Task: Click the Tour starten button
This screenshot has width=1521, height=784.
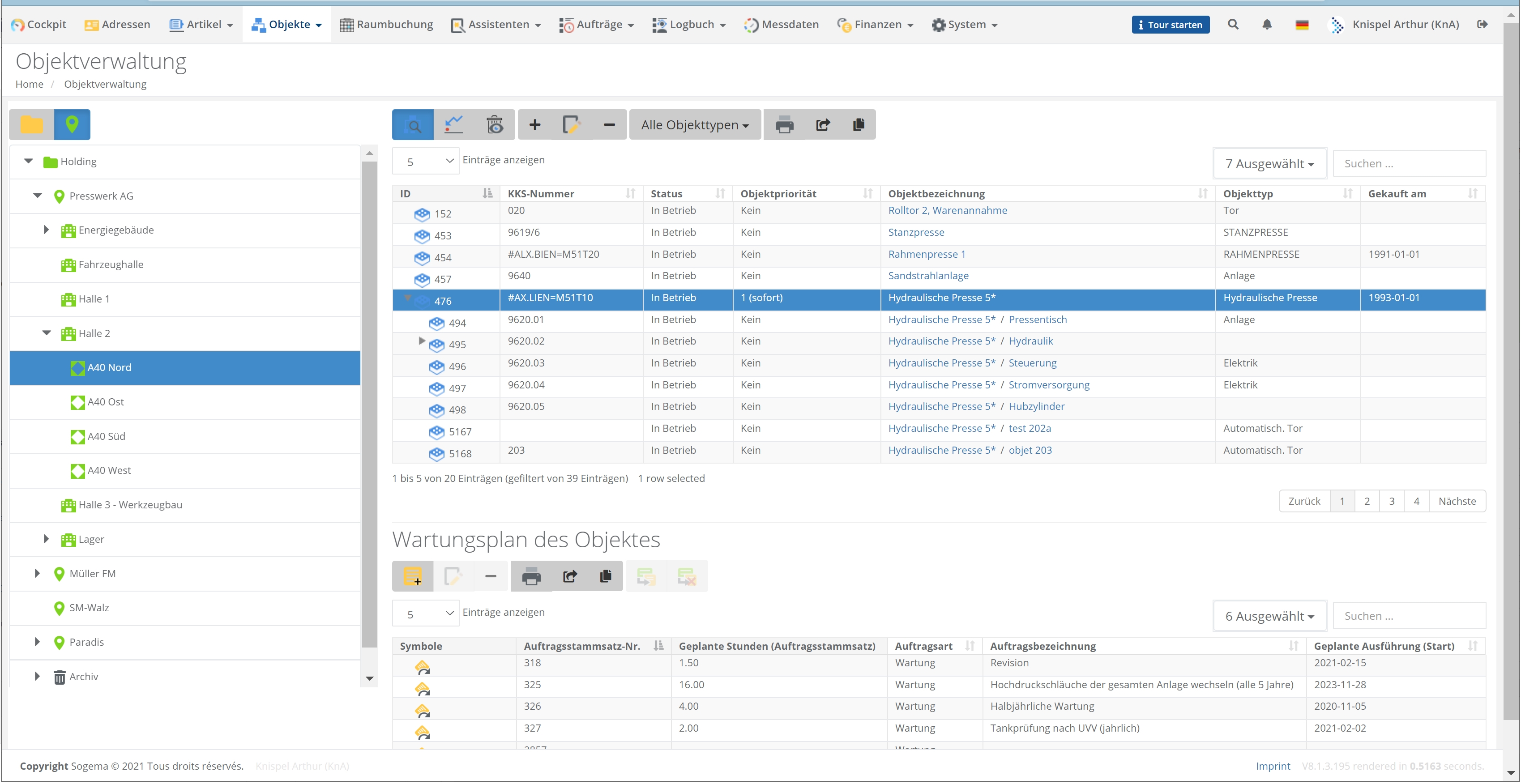Action: tap(1170, 25)
